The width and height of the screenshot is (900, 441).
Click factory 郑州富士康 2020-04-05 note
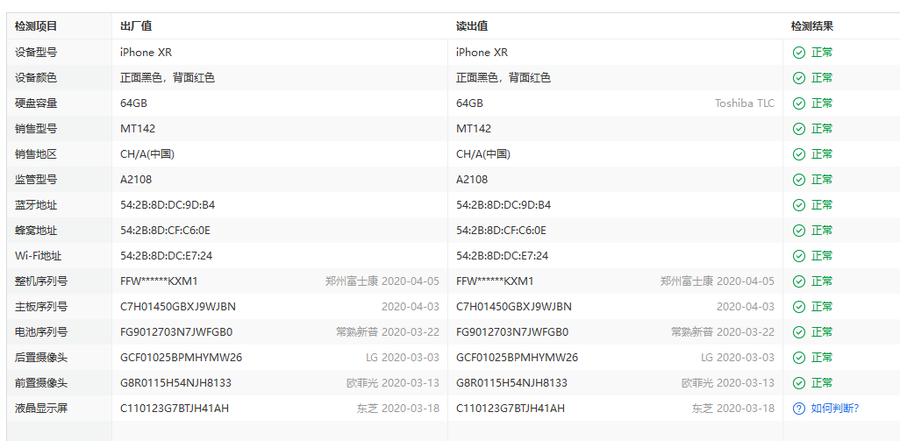click(382, 281)
